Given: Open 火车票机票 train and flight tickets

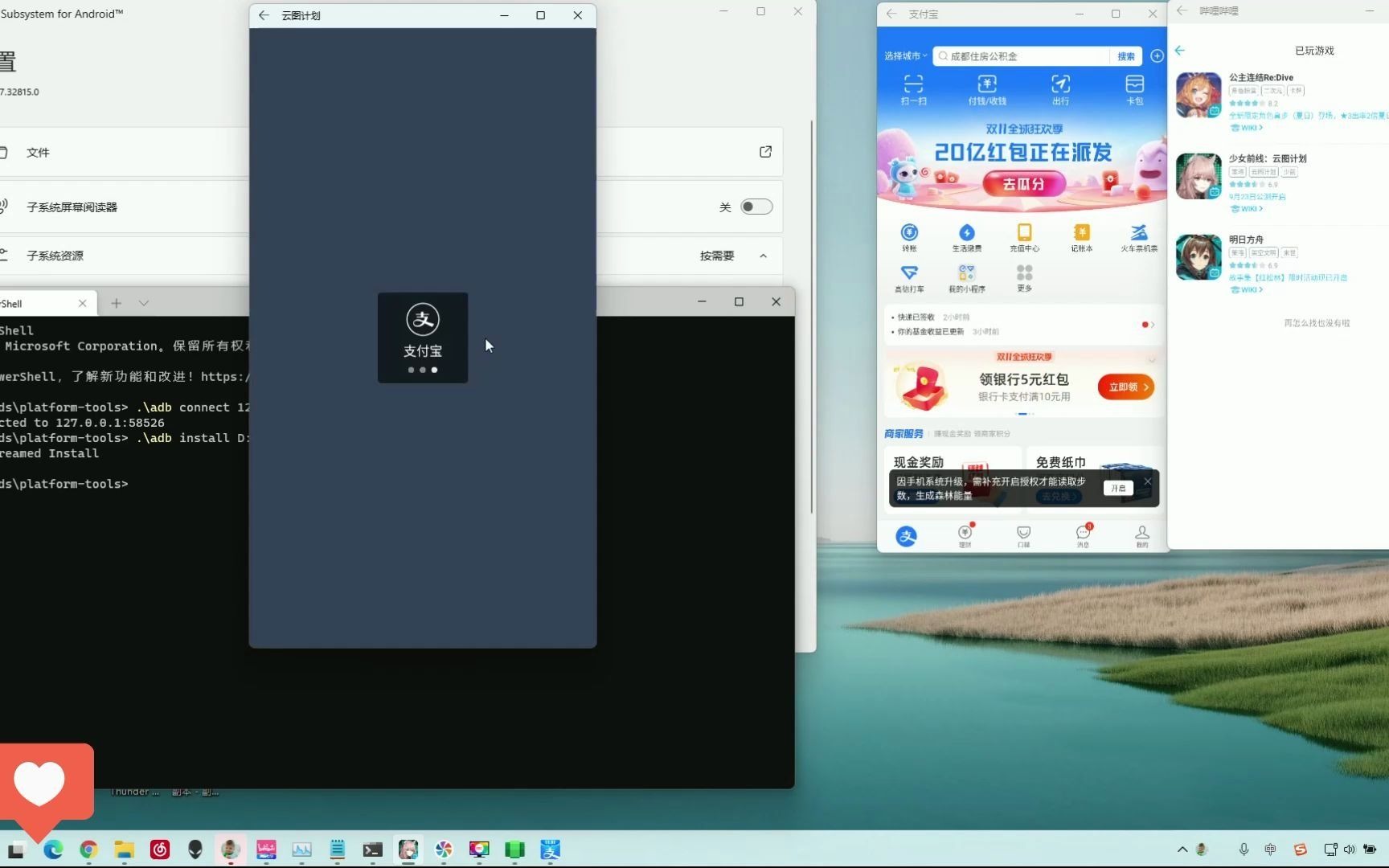Looking at the screenshot, I should [1139, 238].
